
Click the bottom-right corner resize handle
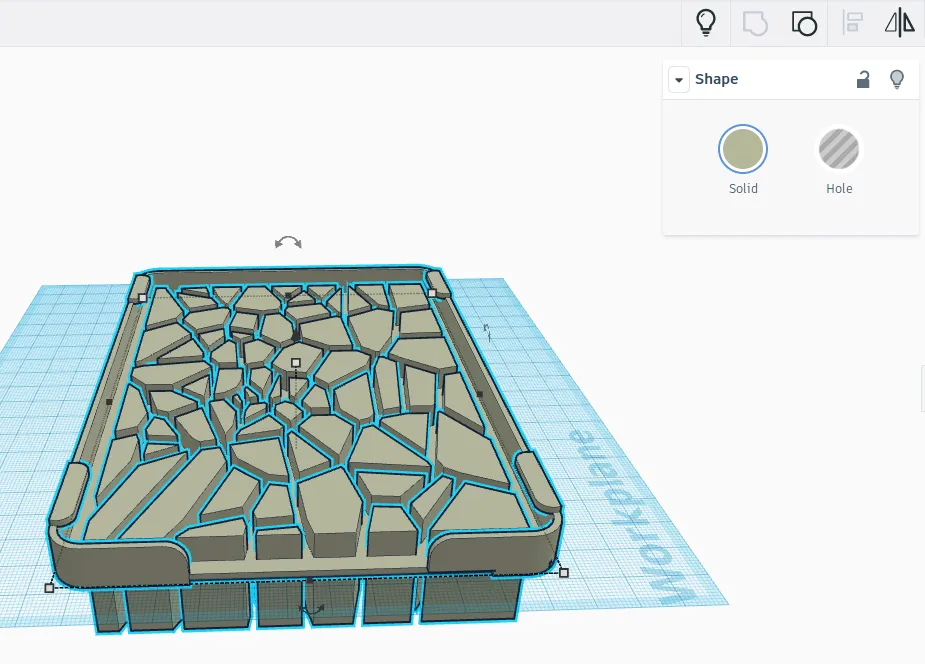564,573
